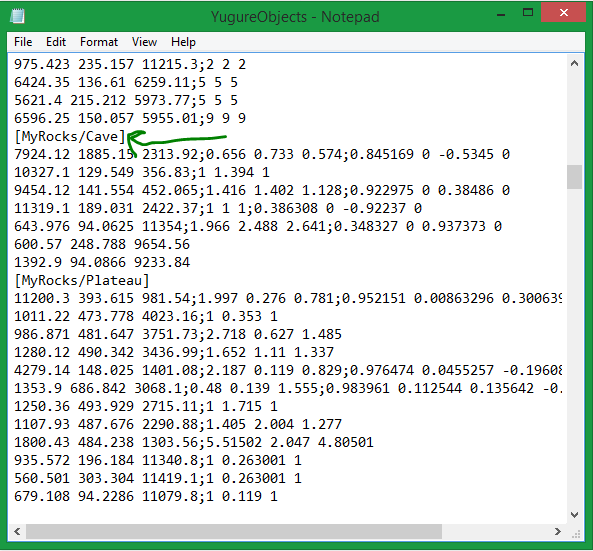Open the Help menu
Image resolution: width=593 pixels, height=551 pixels.
(x=183, y=42)
